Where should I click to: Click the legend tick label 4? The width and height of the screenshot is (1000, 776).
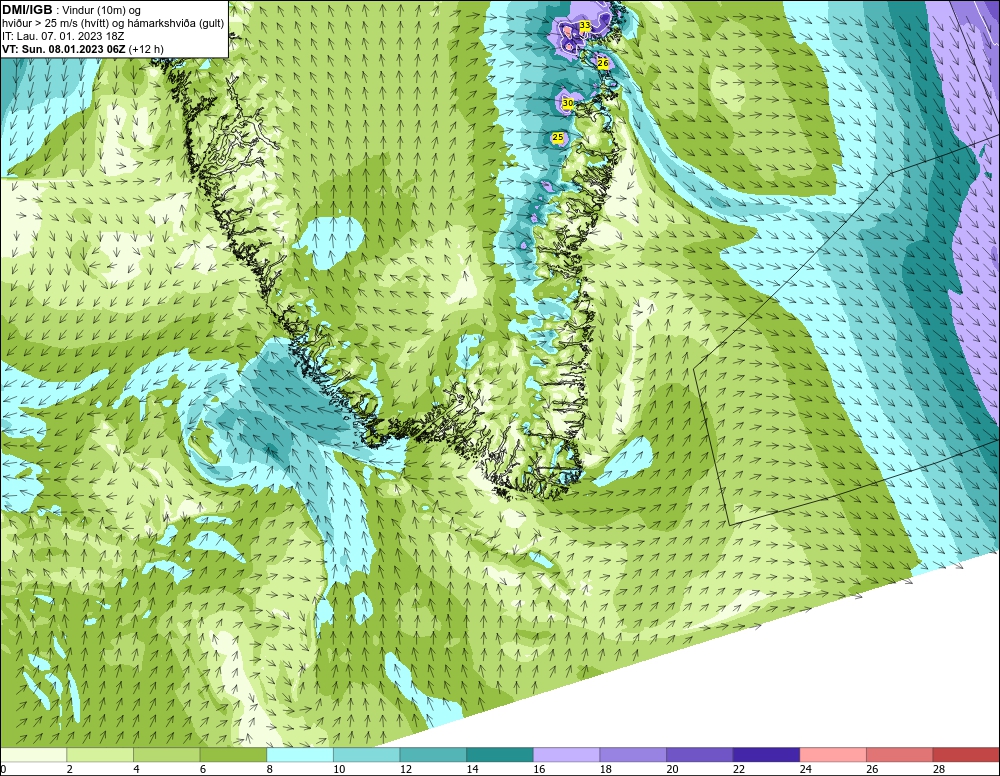click(x=136, y=769)
